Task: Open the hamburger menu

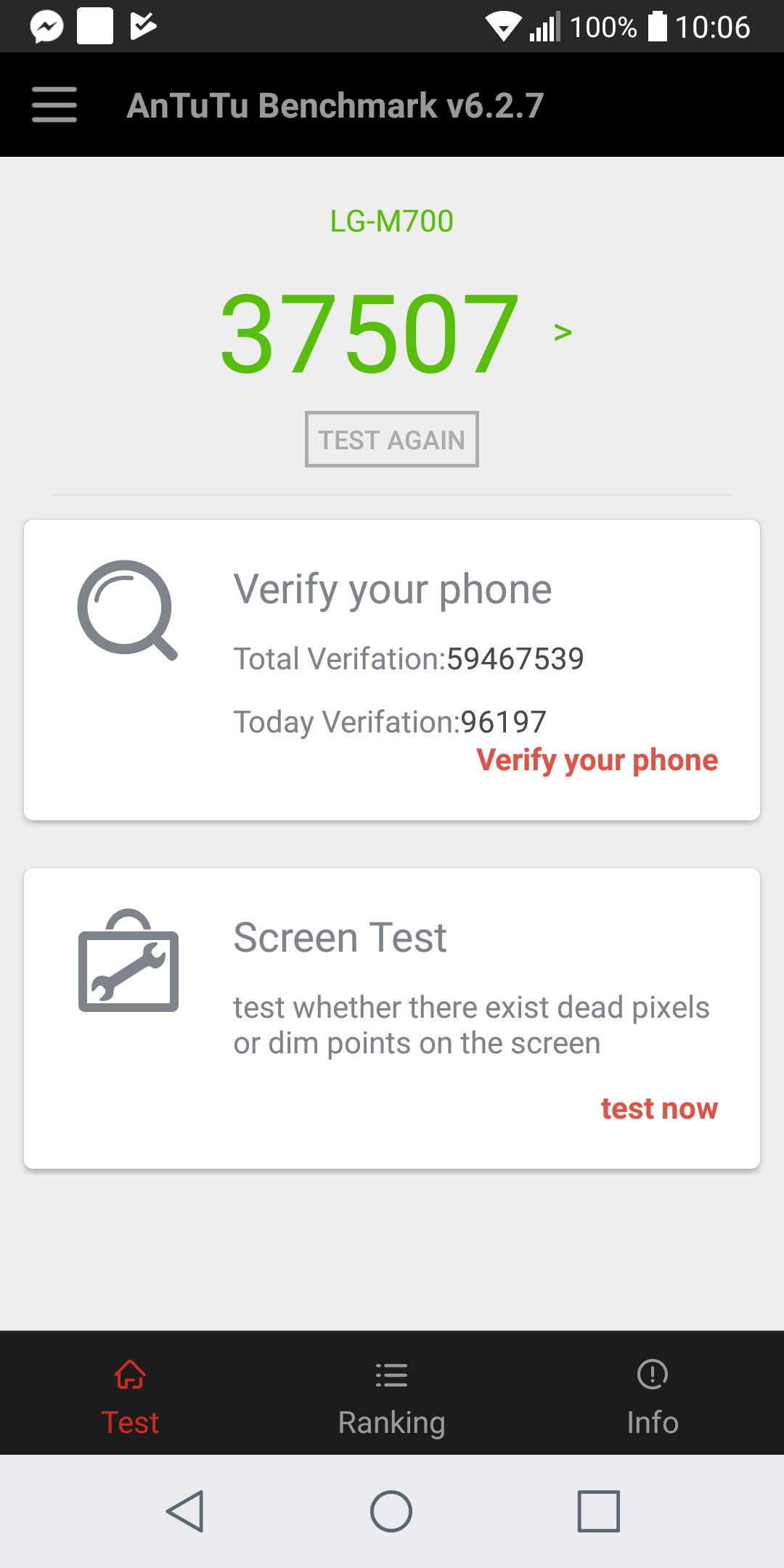Action: pyautogui.click(x=54, y=105)
